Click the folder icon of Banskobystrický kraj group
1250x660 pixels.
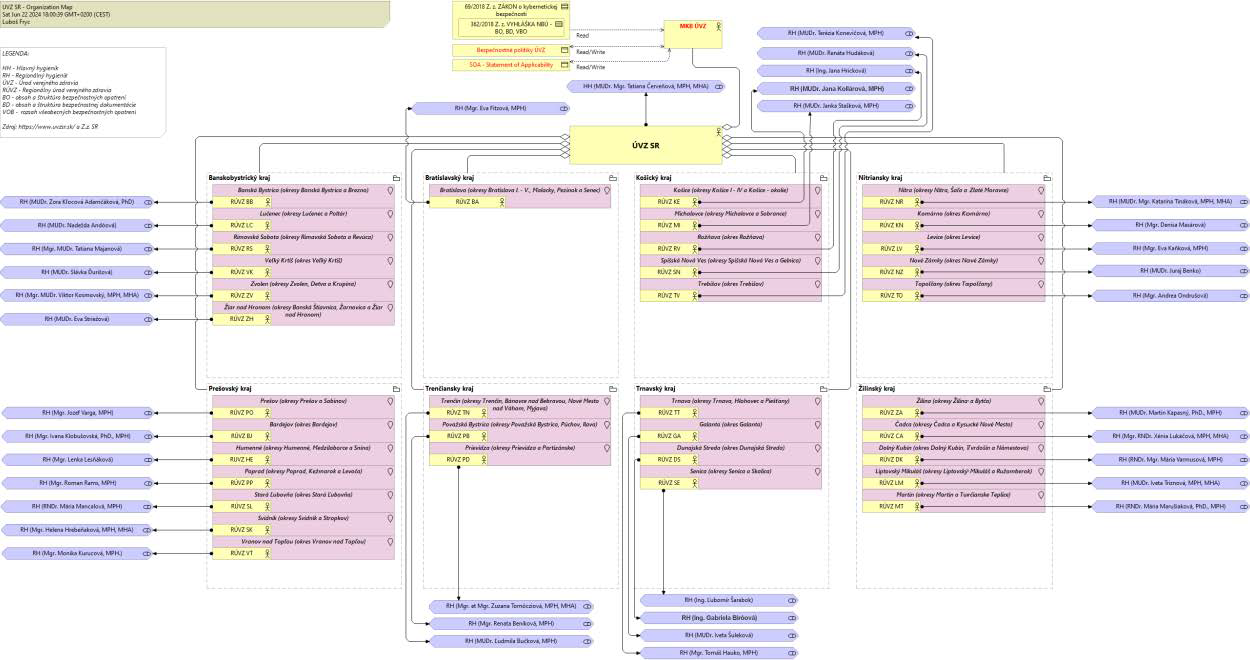tap(396, 178)
